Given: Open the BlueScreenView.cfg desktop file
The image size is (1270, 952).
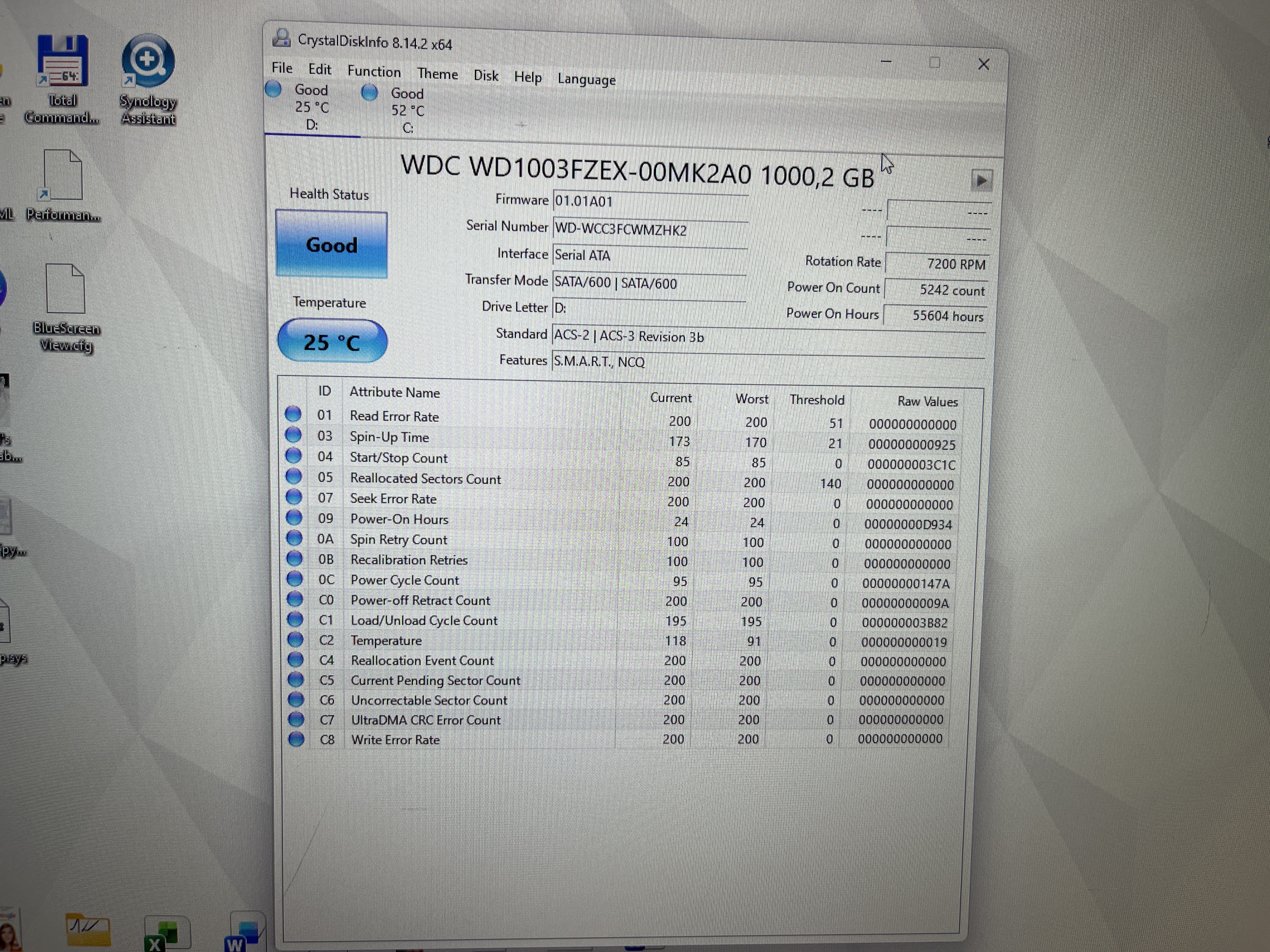Looking at the screenshot, I should (x=66, y=308).
